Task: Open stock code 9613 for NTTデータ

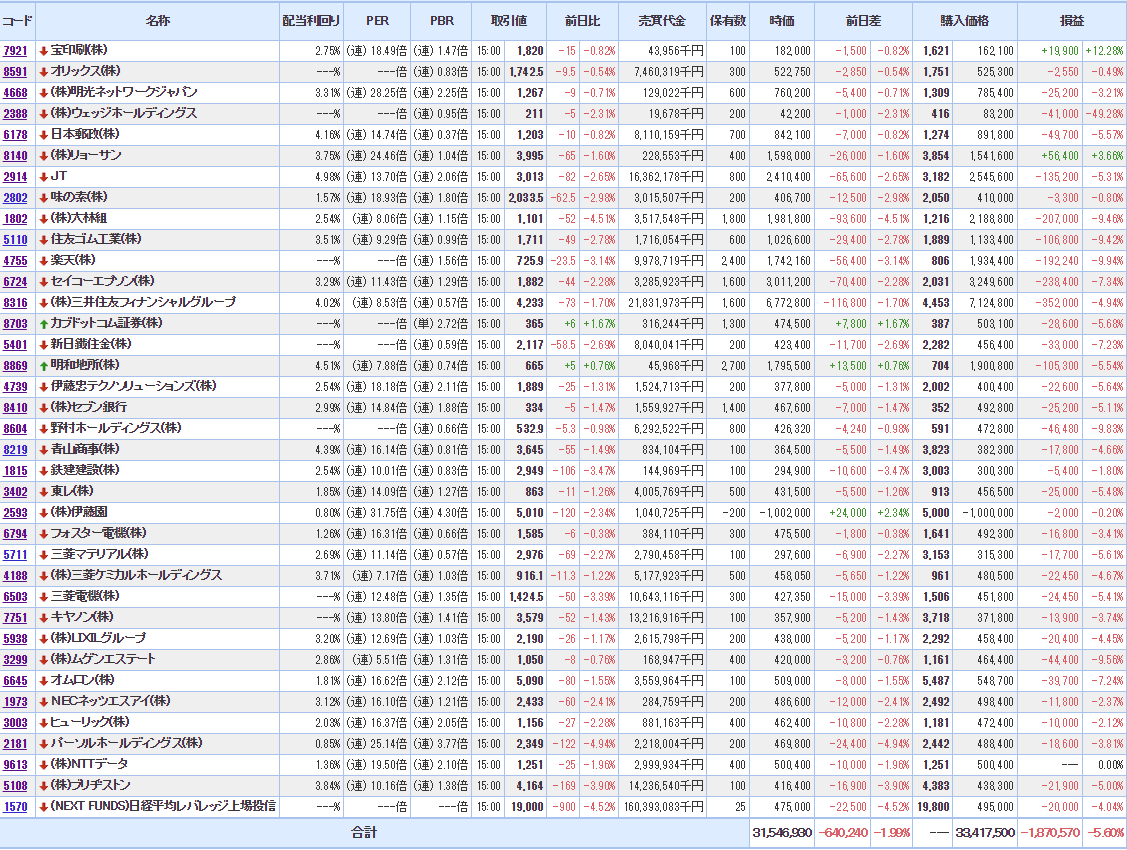Action: 15,764
